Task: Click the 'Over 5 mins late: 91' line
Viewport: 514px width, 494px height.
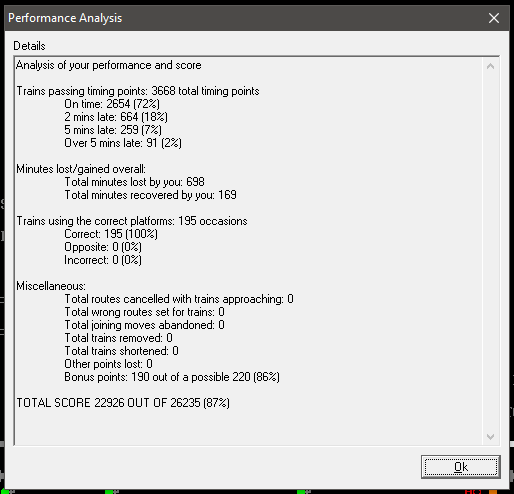Action: pyautogui.click(x=123, y=143)
